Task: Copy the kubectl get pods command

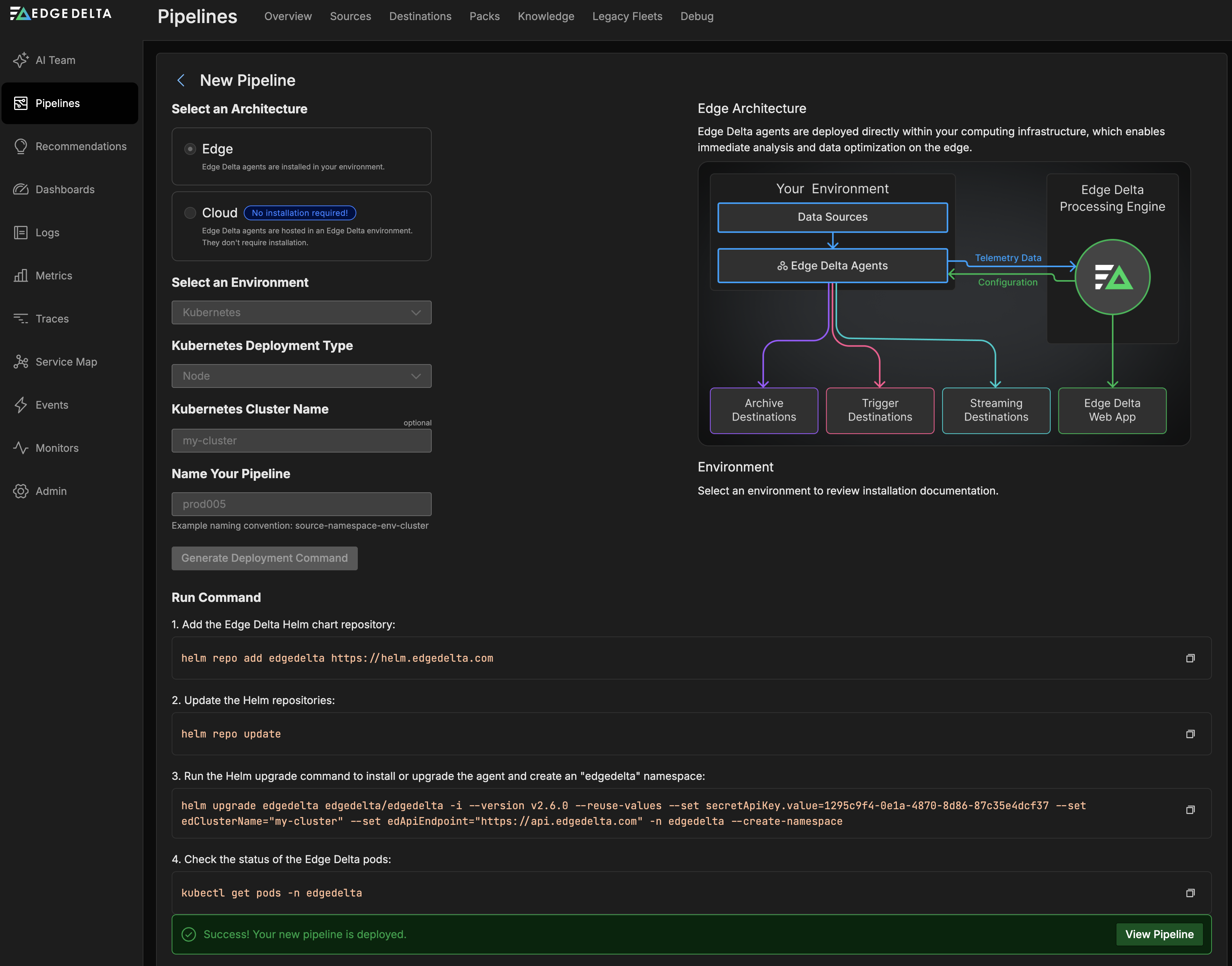Action: click(x=1190, y=893)
